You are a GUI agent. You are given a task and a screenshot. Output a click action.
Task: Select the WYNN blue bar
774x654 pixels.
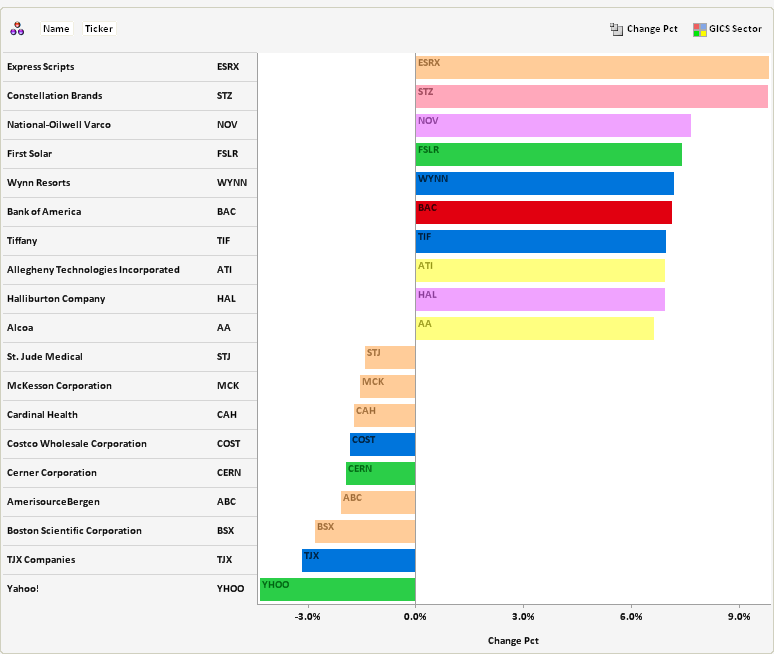point(544,184)
